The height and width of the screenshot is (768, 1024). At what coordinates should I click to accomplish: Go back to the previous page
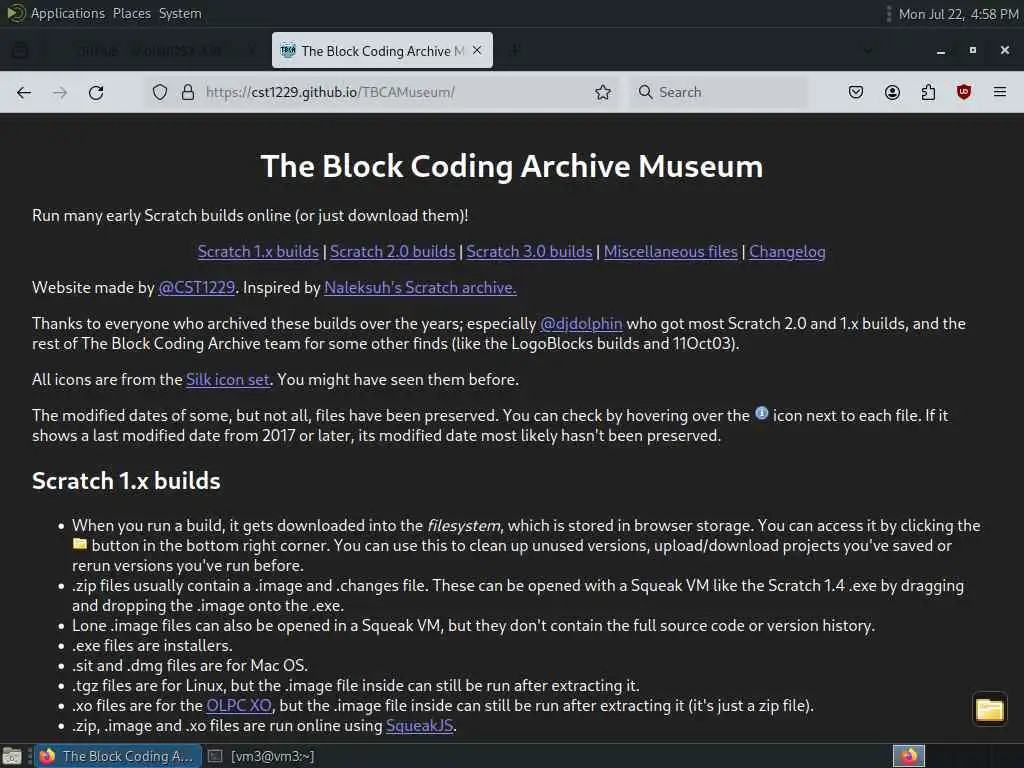coord(24,92)
